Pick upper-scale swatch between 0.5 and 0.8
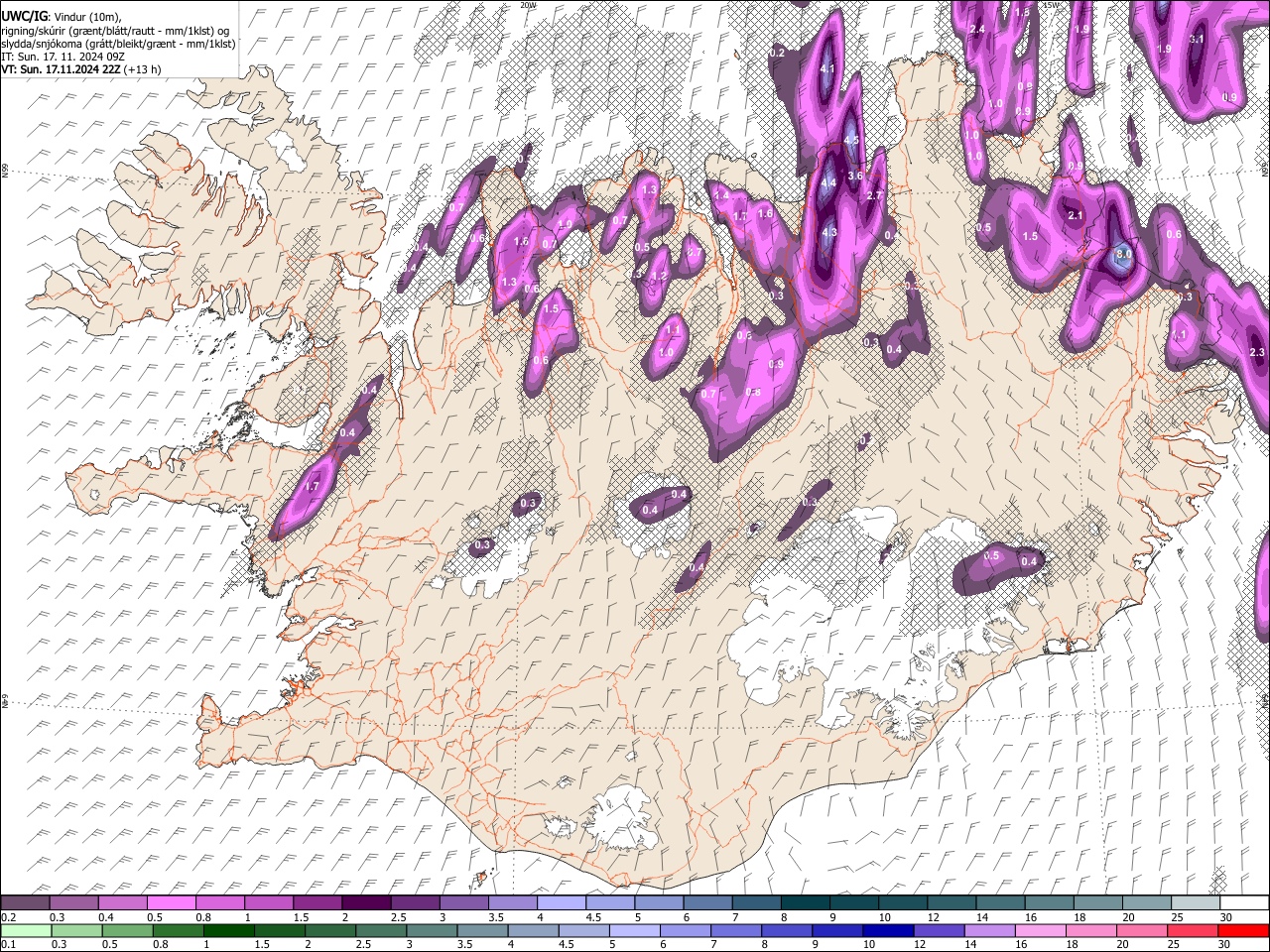This screenshot has height=952, width=1270. tap(171, 902)
